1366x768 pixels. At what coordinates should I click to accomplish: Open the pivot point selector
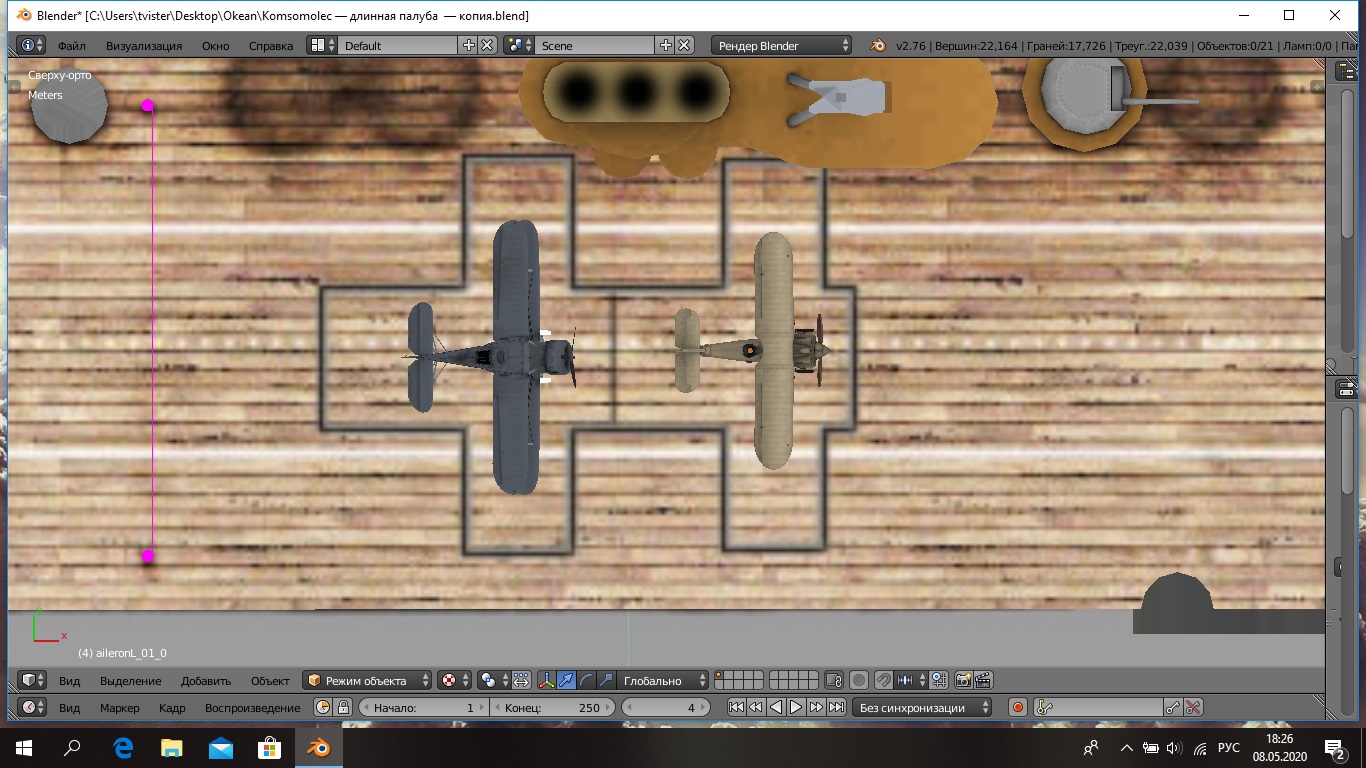(493, 680)
